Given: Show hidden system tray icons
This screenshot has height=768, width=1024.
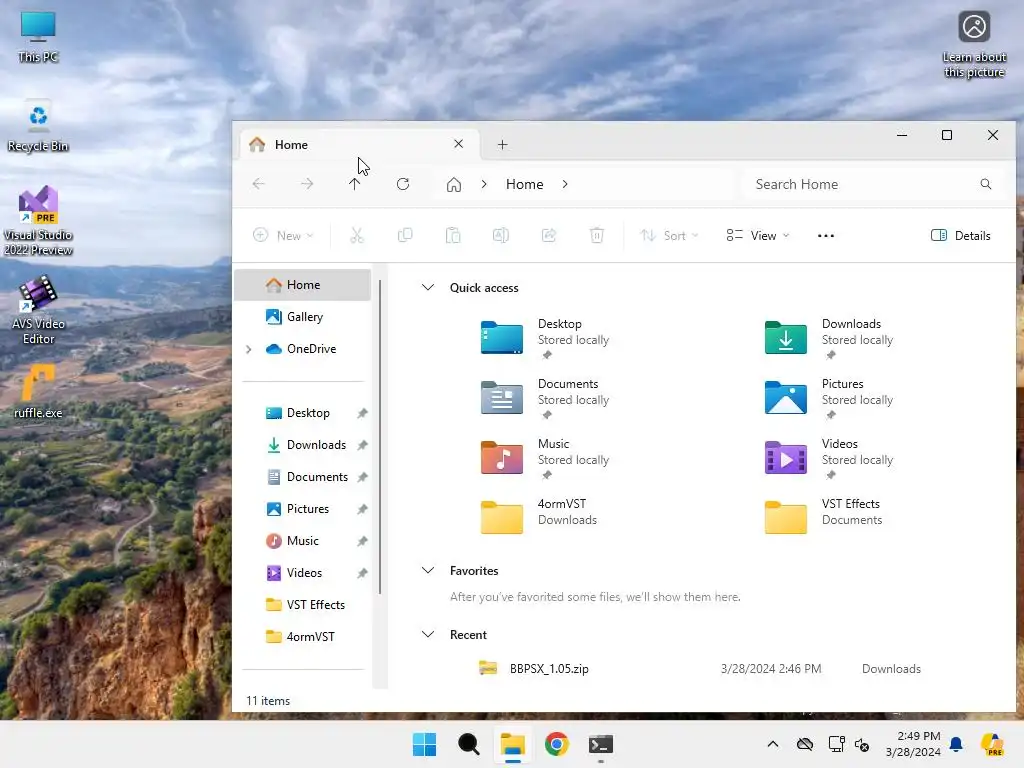Looking at the screenshot, I should (x=773, y=744).
